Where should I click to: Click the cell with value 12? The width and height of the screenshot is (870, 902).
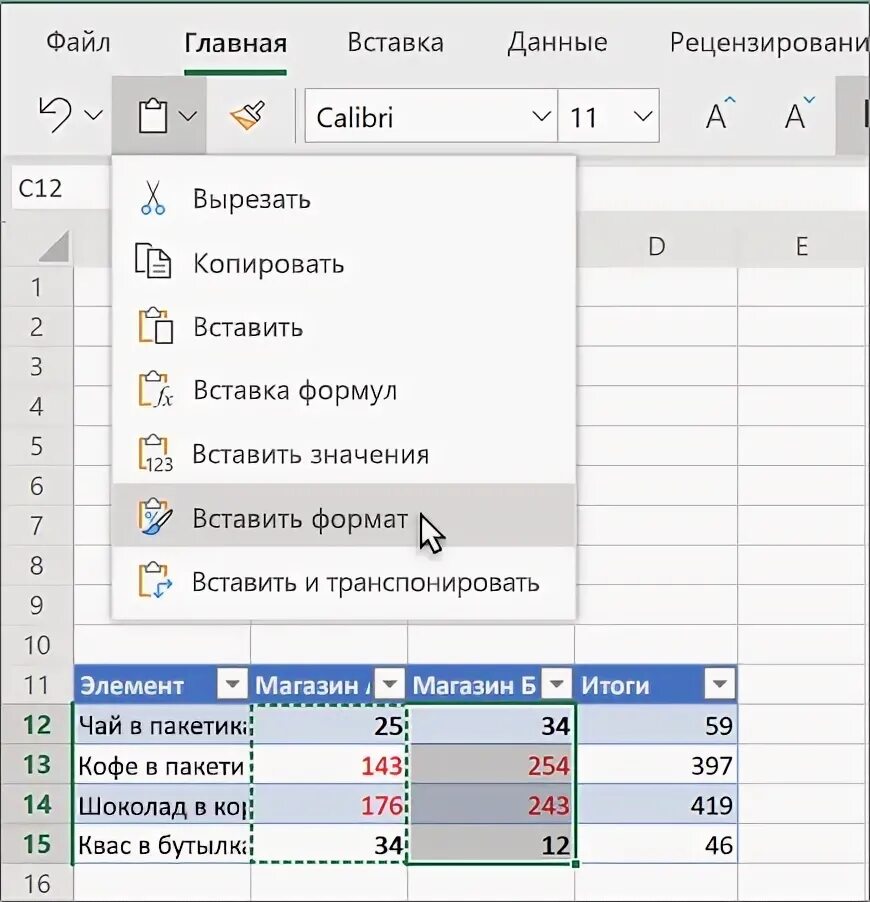(491, 844)
